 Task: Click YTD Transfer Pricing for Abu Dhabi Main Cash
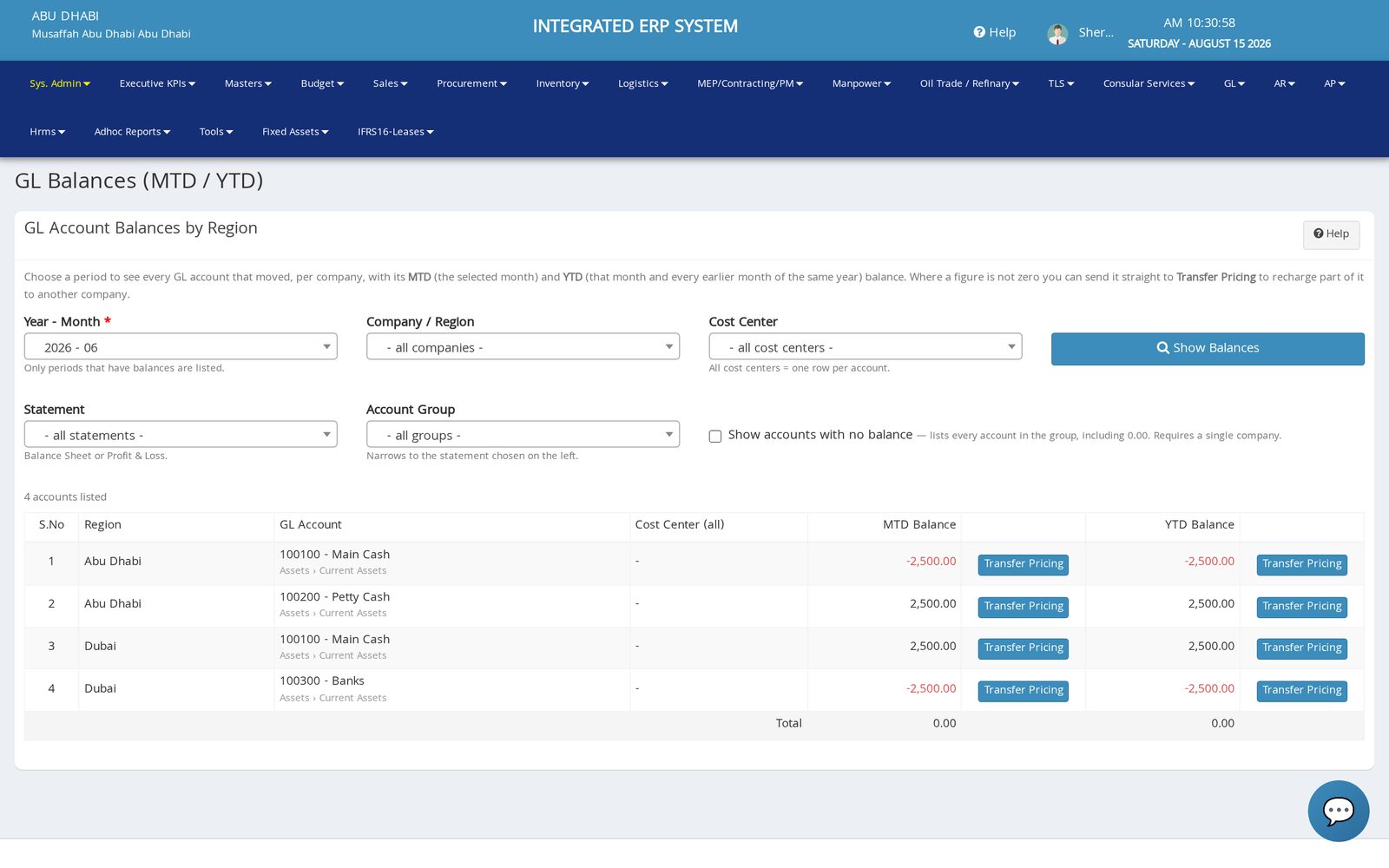click(1301, 564)
